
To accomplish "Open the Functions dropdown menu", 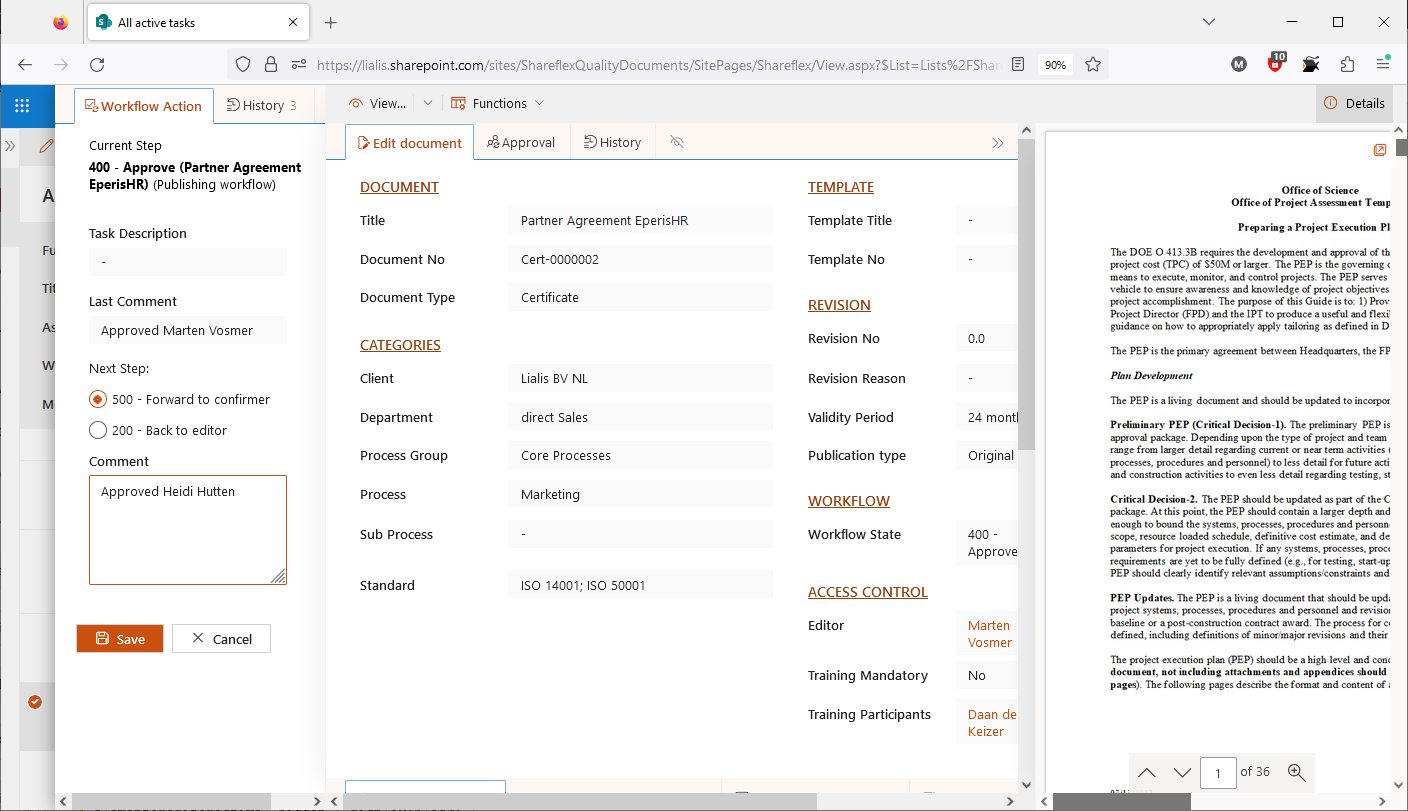I will [x=497, y=103].
